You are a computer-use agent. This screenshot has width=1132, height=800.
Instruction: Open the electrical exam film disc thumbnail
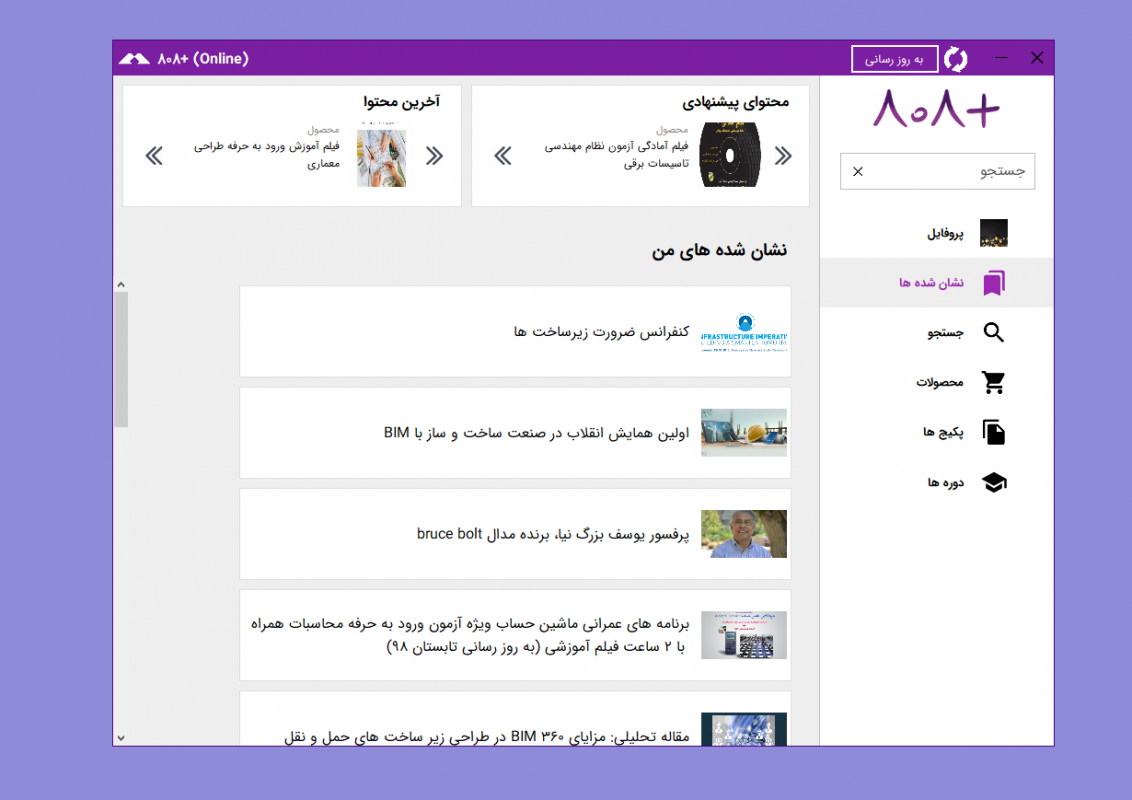coord(730,155)
